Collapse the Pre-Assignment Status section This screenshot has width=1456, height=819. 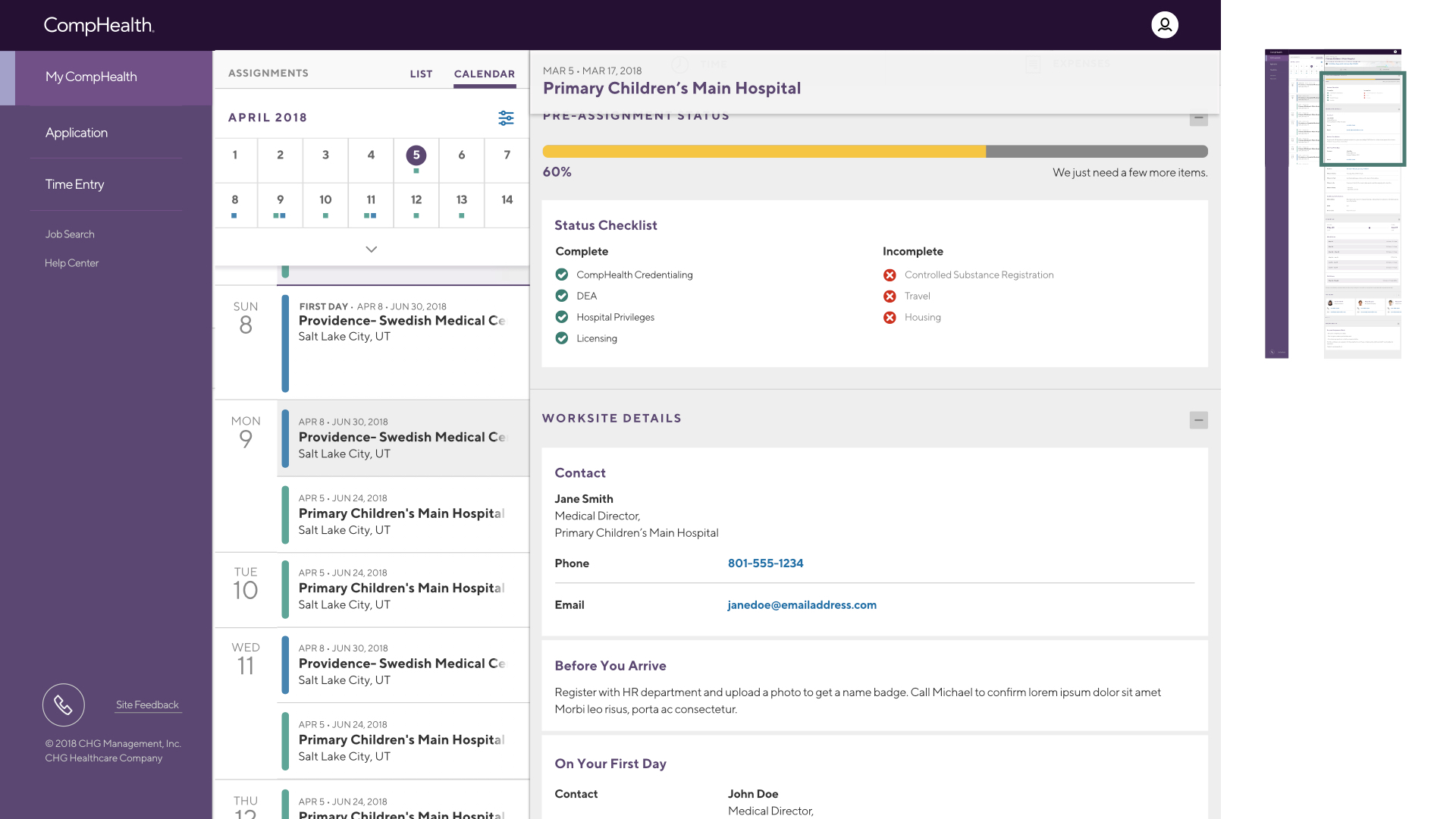click(x=1199, y=119)
